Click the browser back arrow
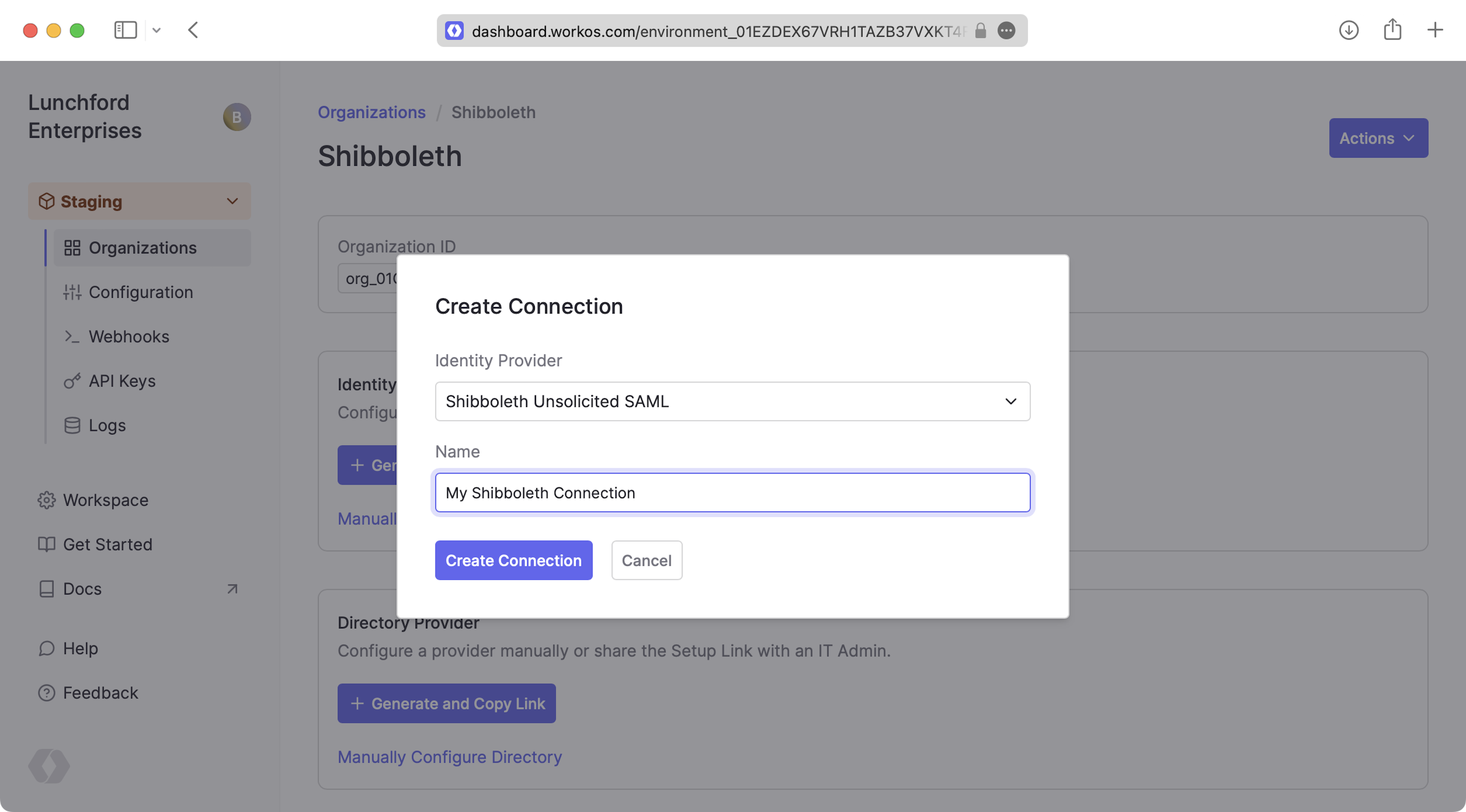 [194, 30]
